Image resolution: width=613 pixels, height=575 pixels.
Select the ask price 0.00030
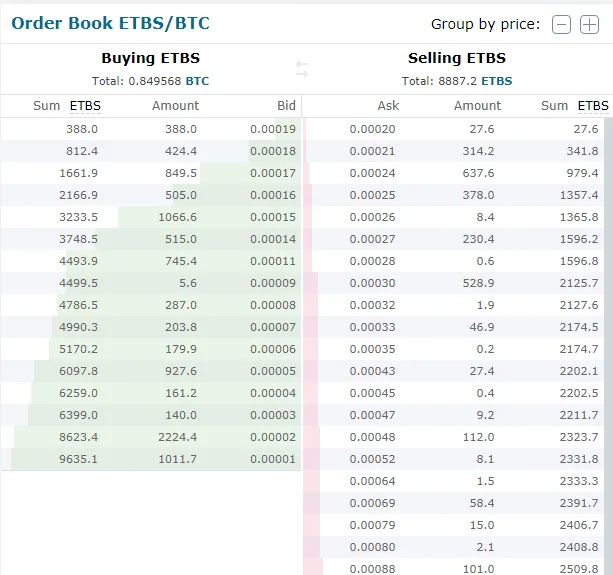(x=372, y=283)
